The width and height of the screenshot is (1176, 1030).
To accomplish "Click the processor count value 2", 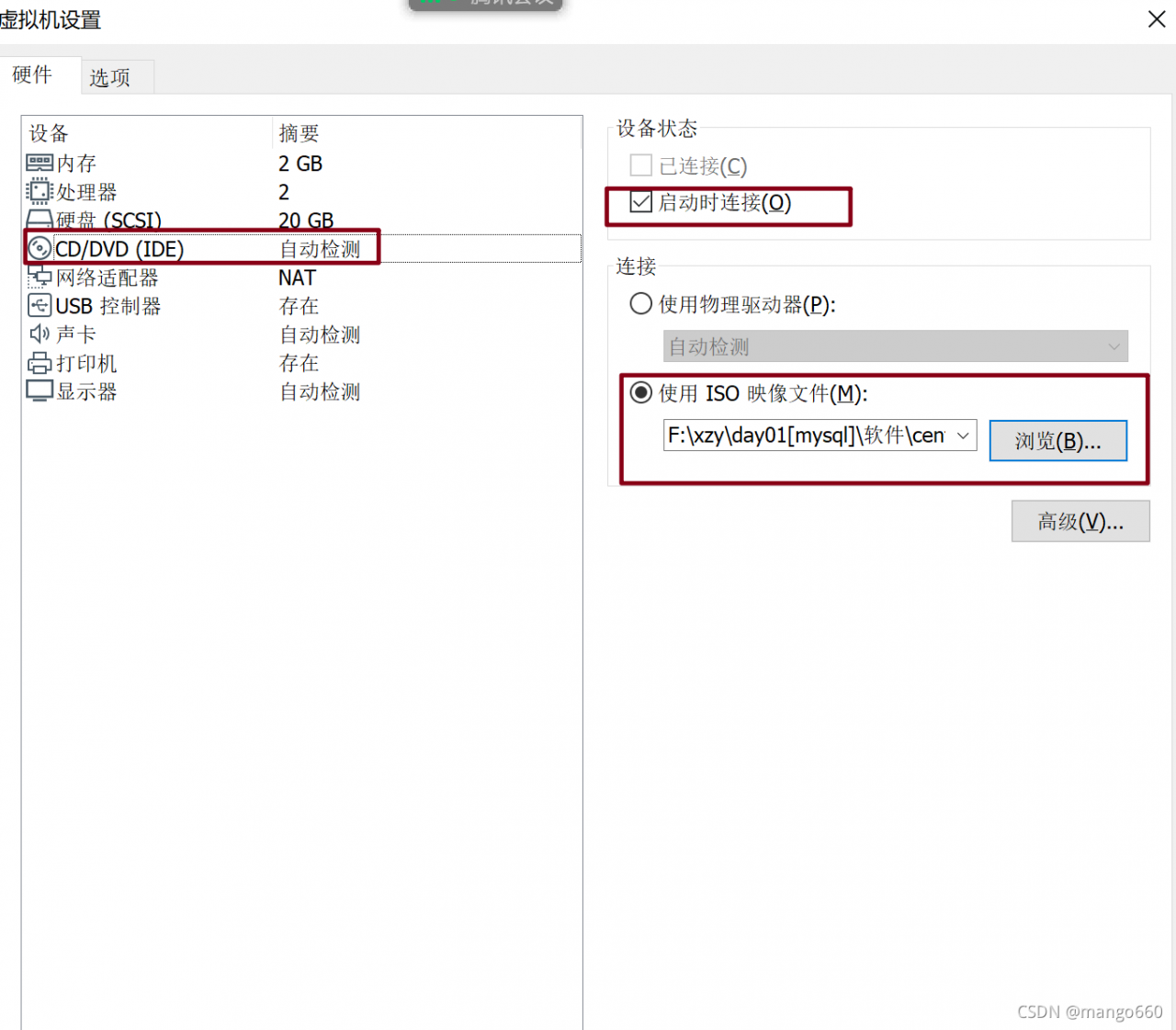I will (x=284, y=192).
